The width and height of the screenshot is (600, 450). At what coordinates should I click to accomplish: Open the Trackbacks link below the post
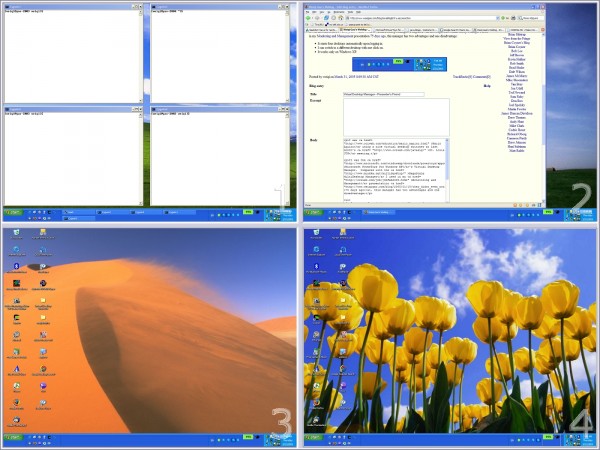tap(462, 77)
